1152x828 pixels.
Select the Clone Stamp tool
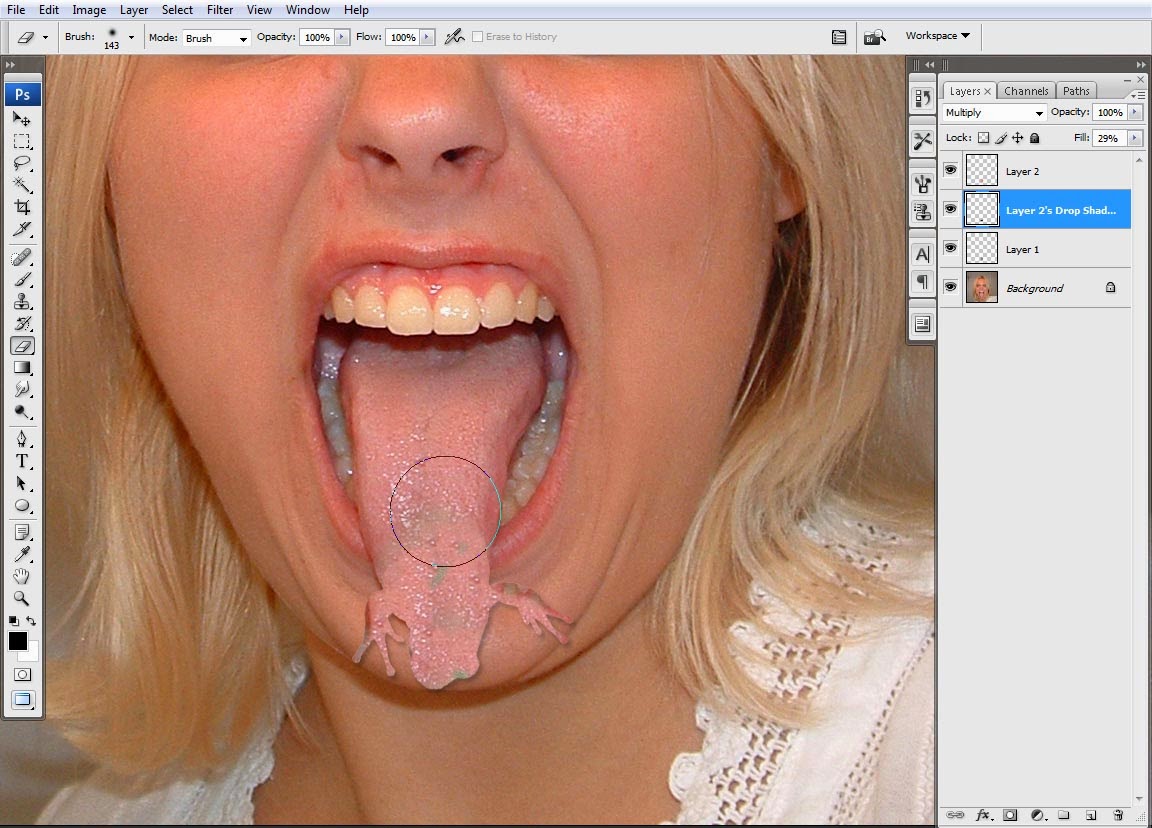point(22,301)
